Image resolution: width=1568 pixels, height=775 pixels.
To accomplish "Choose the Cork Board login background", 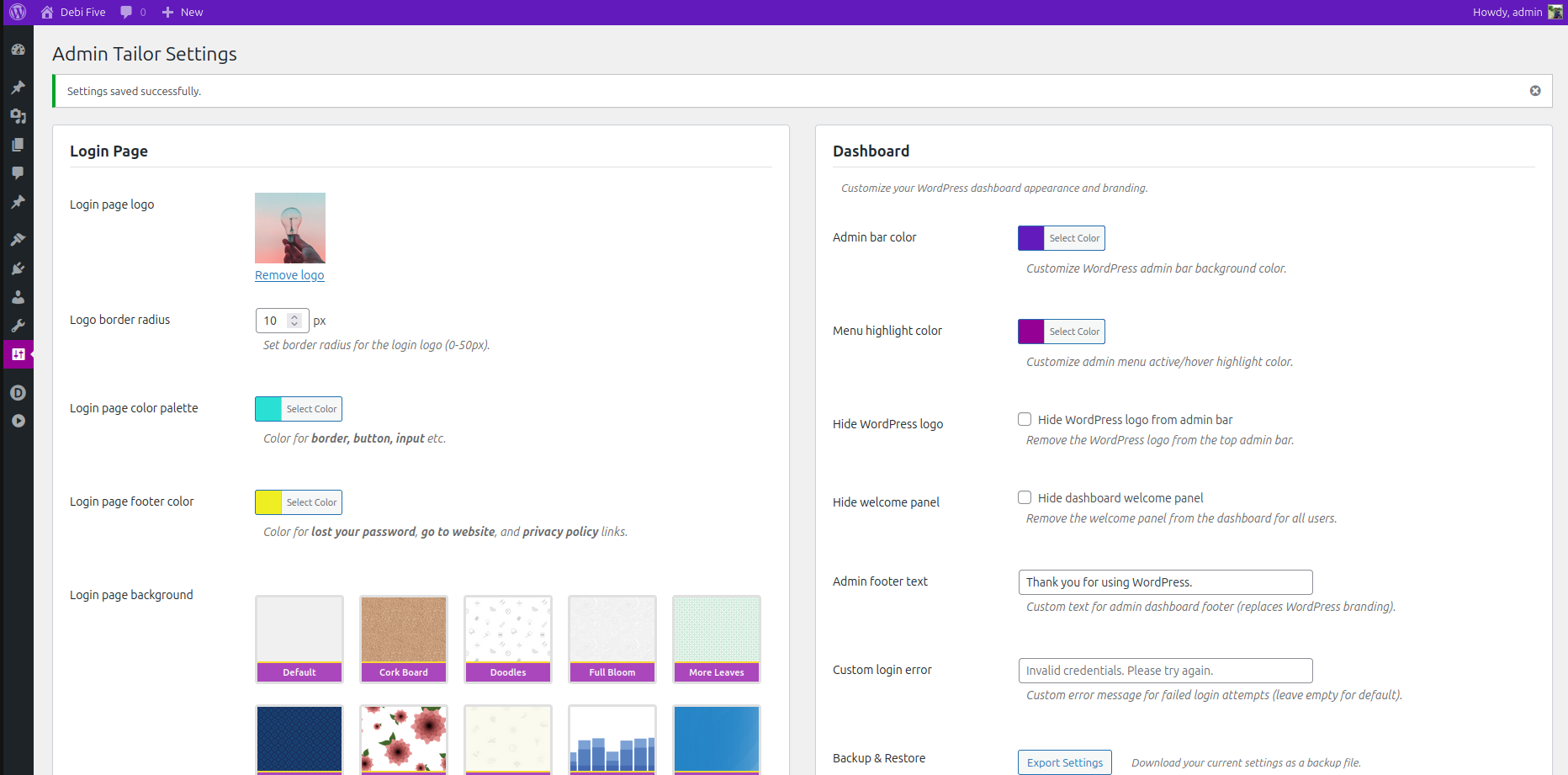I will 404,640.
